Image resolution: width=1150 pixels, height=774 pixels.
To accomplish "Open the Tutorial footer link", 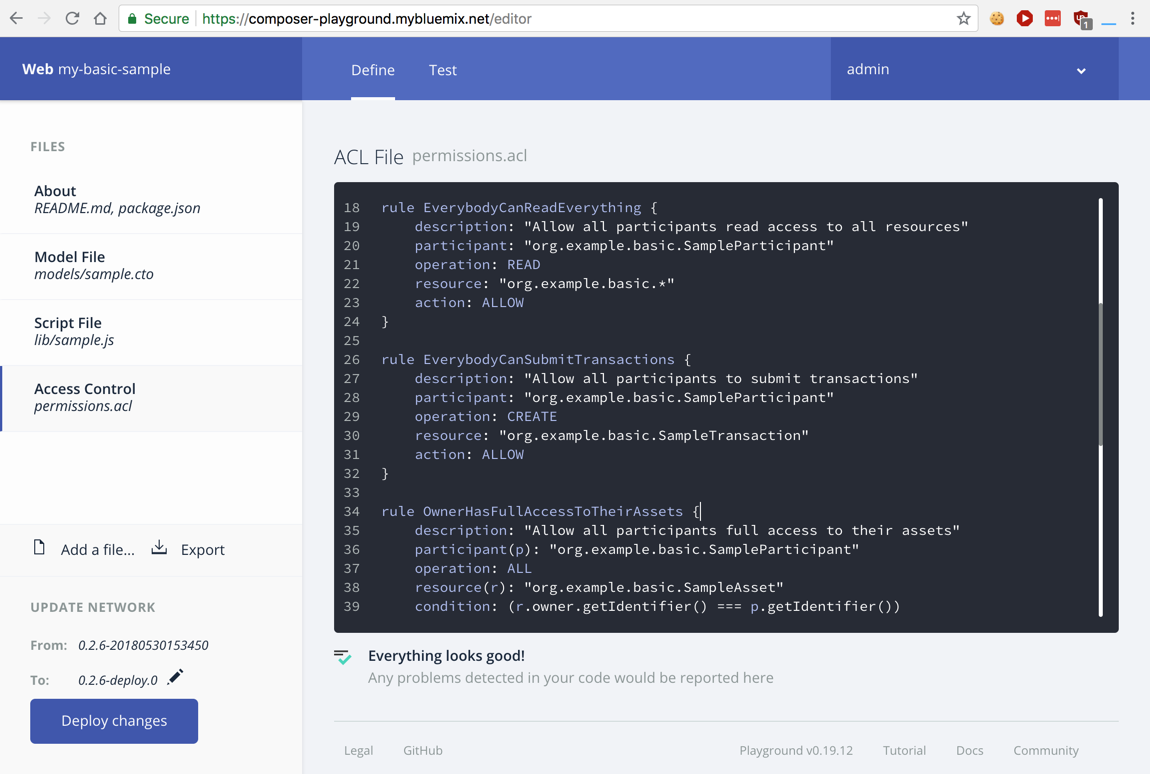I will (904, 751).
